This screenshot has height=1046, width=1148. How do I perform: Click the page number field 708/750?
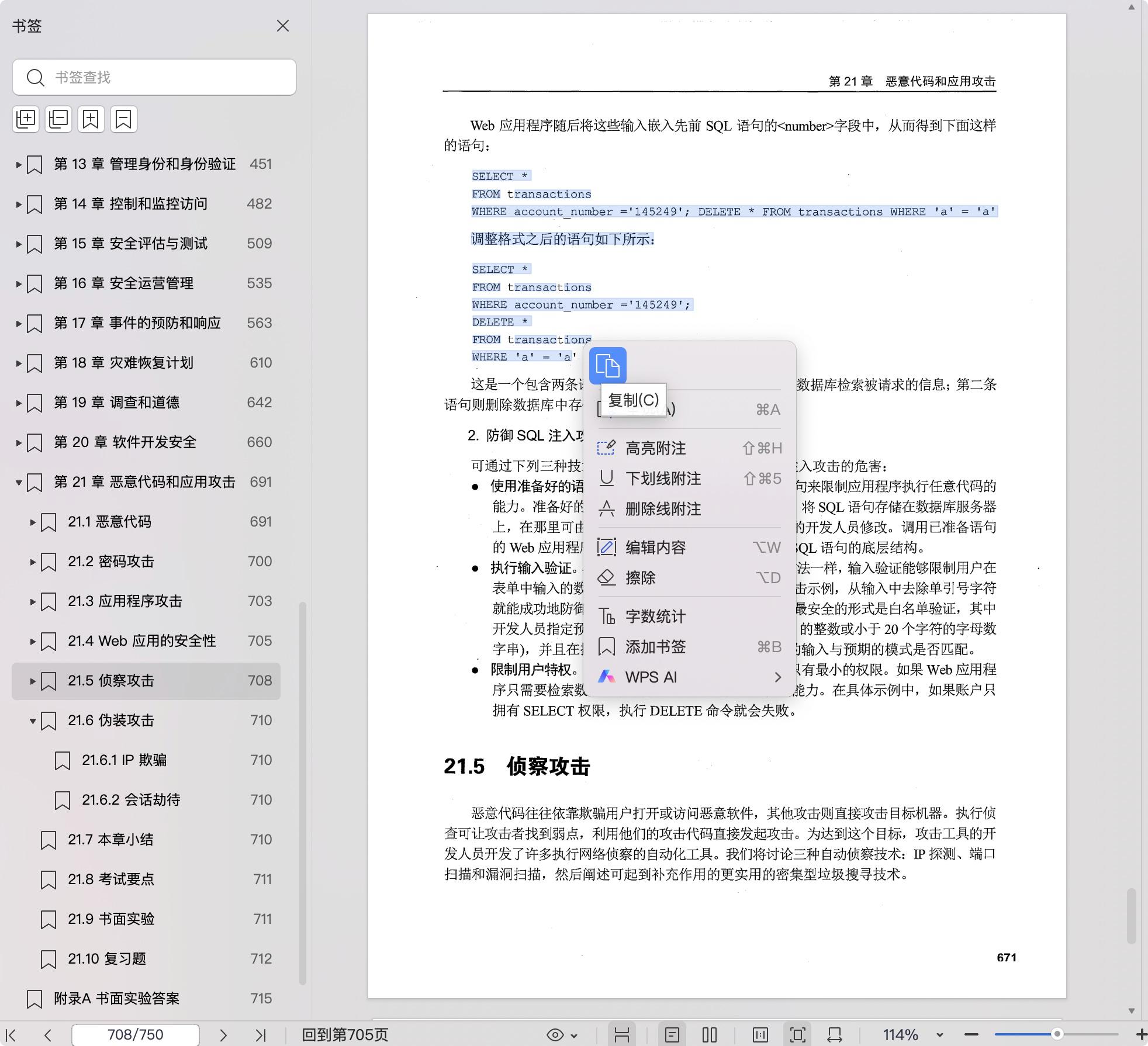tap(136, 1035)
